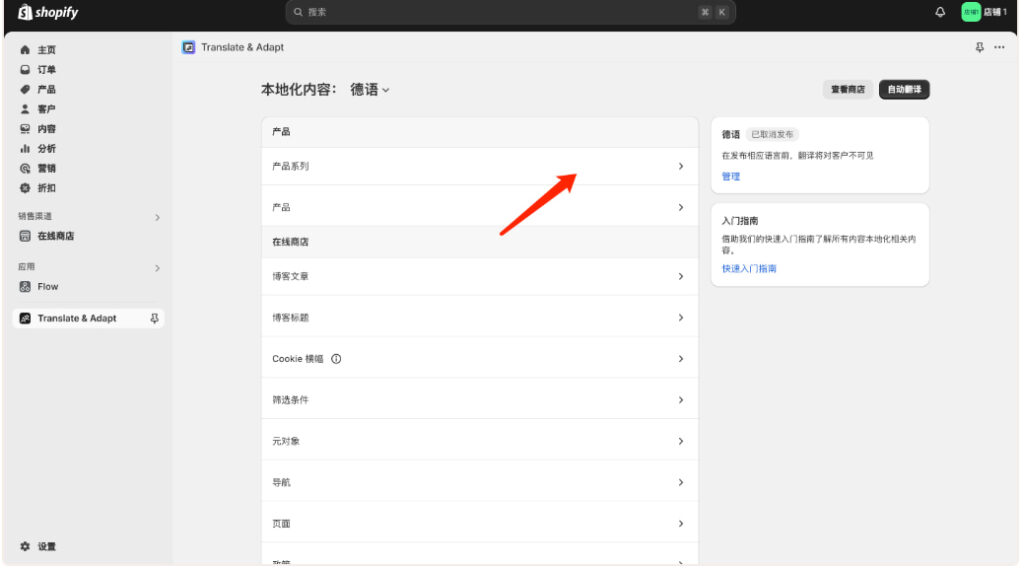Go to 分析 in the sidebar

(x=46, y=148)
